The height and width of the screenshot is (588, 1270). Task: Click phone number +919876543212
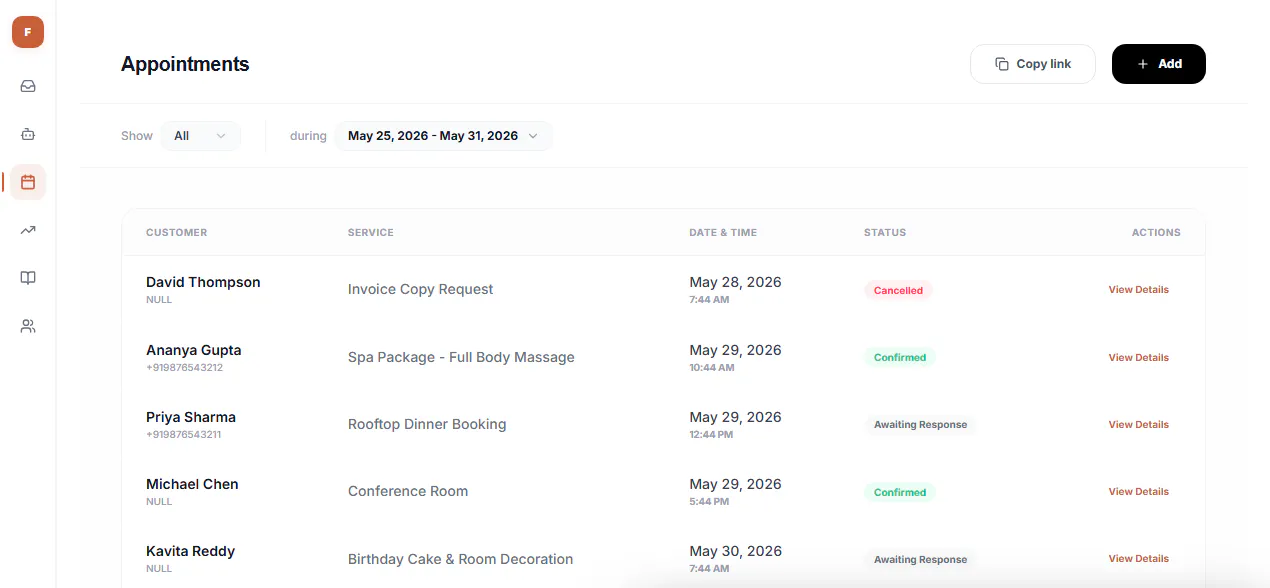coord(184,368)
